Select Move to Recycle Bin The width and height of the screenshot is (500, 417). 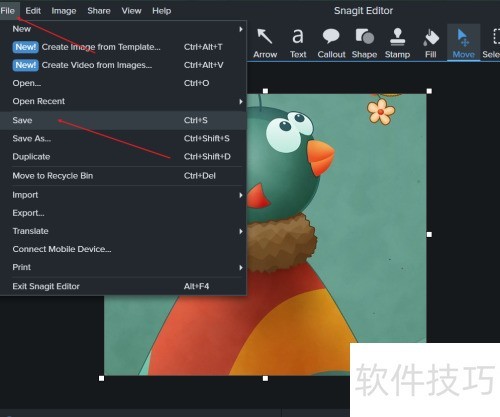click(123, 176)
